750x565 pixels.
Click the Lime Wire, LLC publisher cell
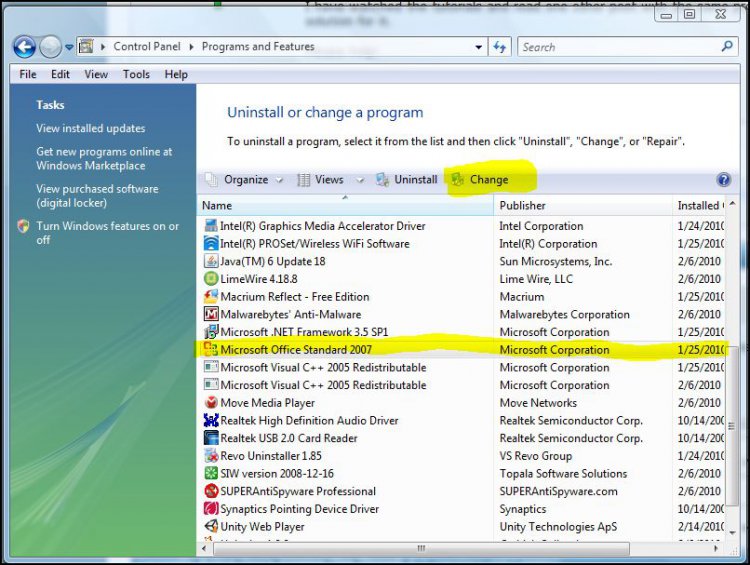pos(536,279)
